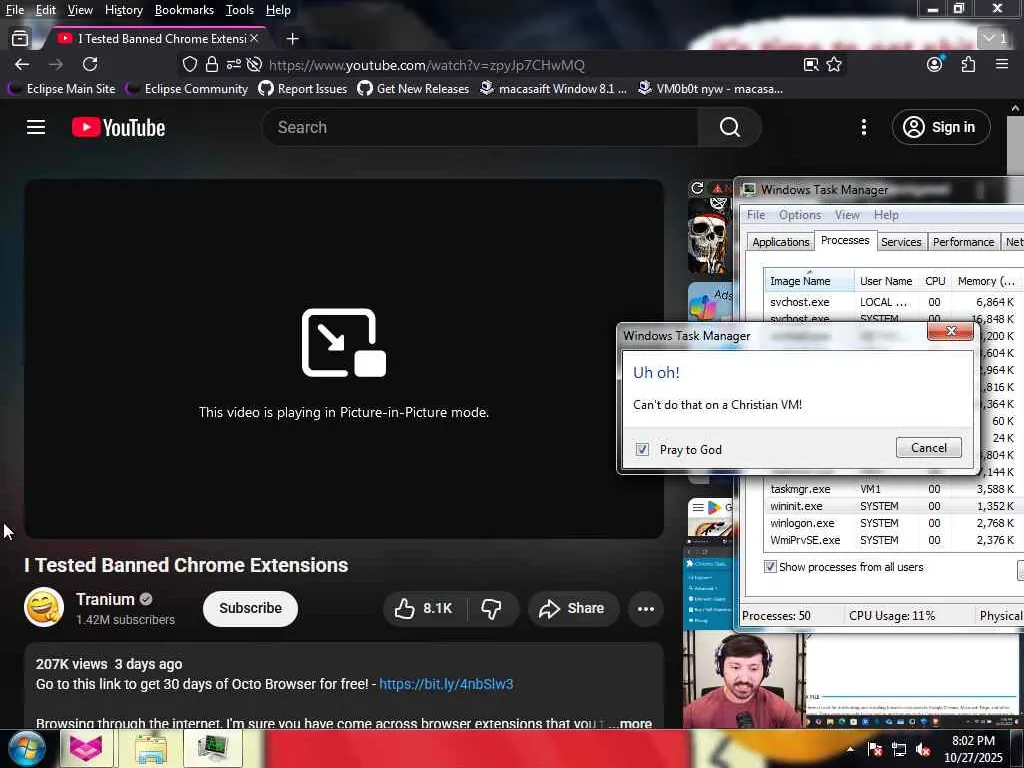Open Task Manager View menu
The height and width of the screenshot is (768, 1024).
pyautogui.click(x=847, y=215)
